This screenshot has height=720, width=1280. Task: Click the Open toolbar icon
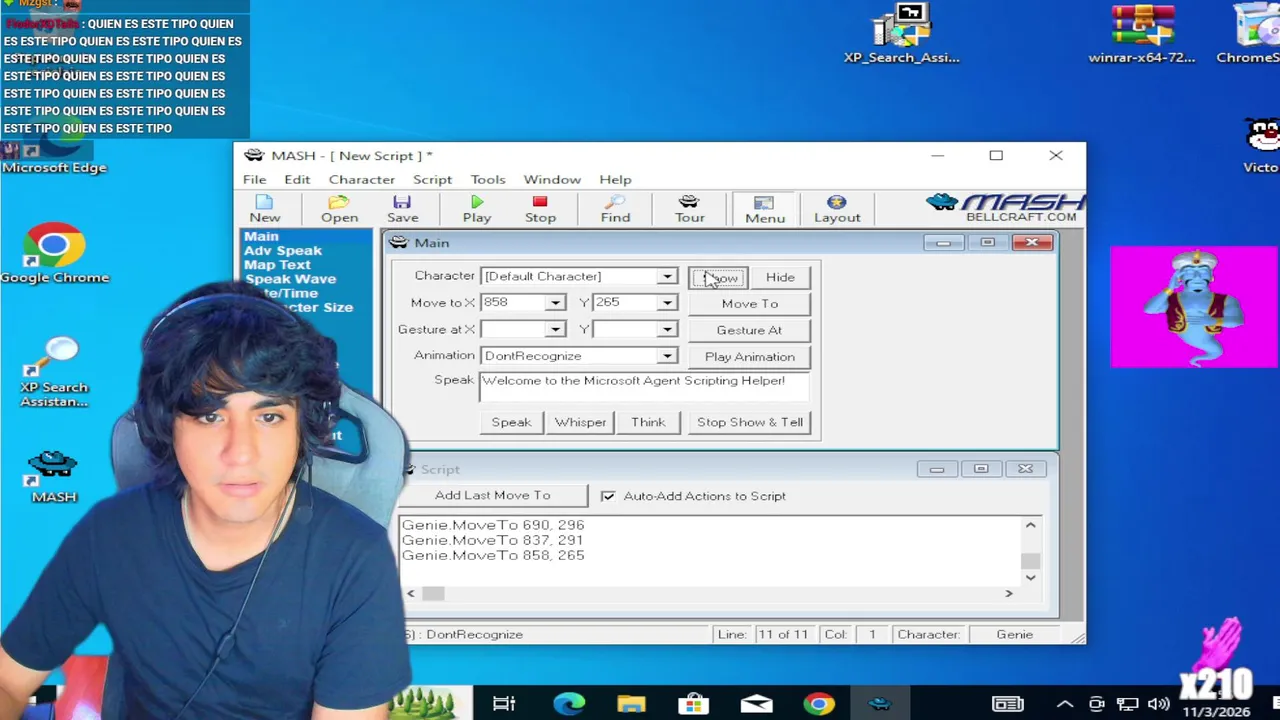pyautogui.click(x=339, y=209)
